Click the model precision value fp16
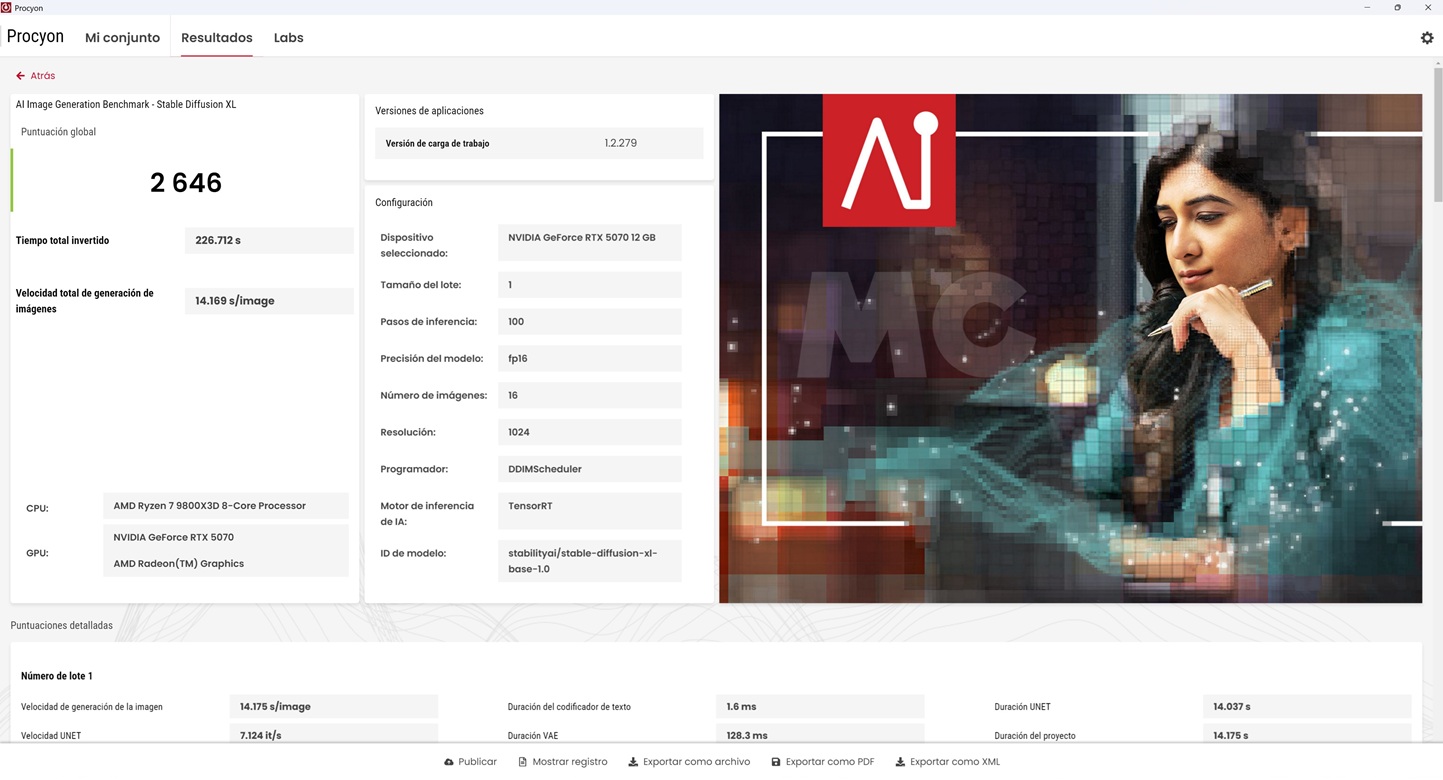Image resolution: width=1443 pixels, height=780 pixels. coord(590,359)
